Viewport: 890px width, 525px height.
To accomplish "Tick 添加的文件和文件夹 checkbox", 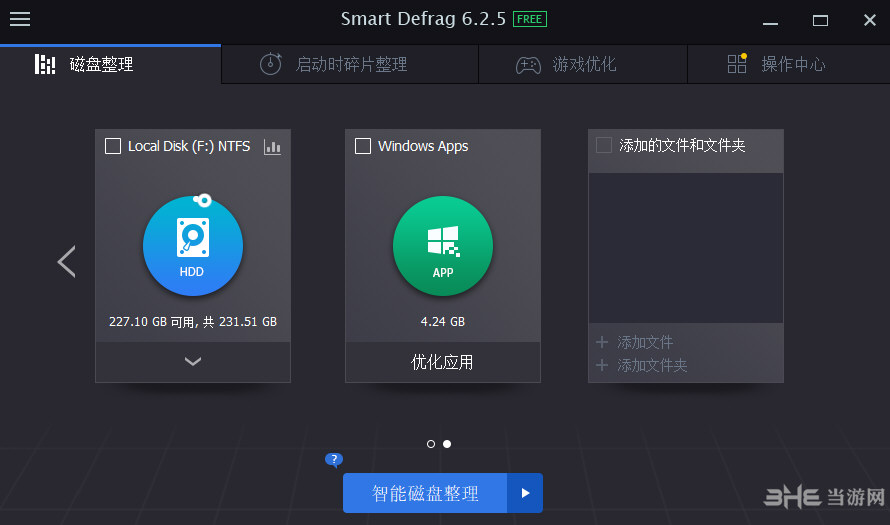I will click(604, 145).
